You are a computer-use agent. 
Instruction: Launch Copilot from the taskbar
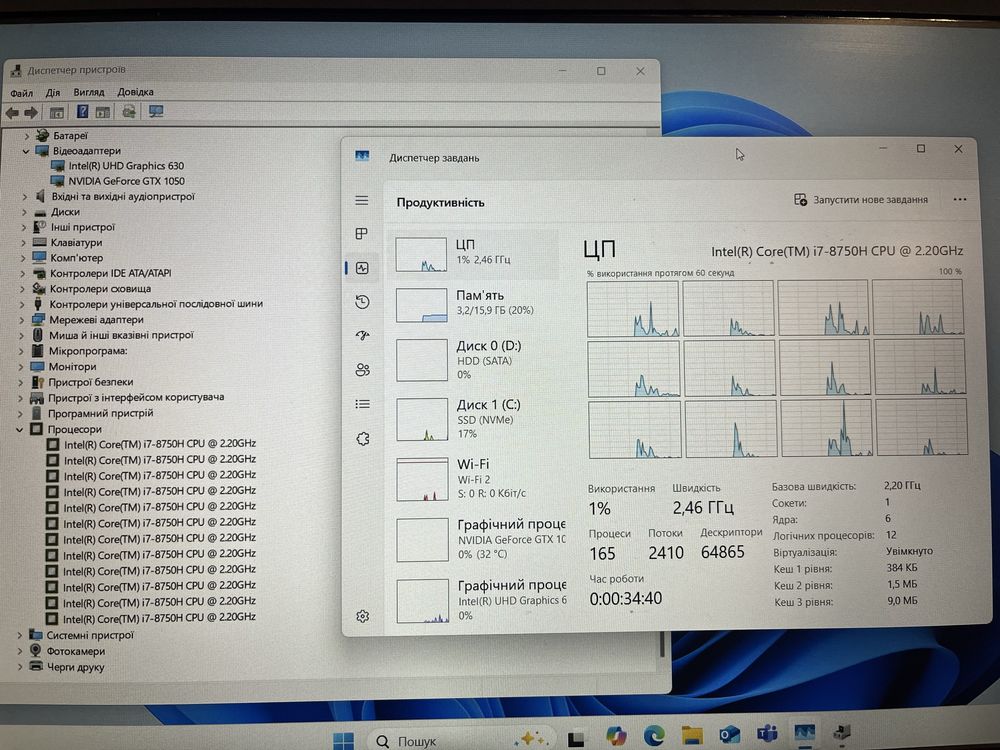tap(617, 736)
